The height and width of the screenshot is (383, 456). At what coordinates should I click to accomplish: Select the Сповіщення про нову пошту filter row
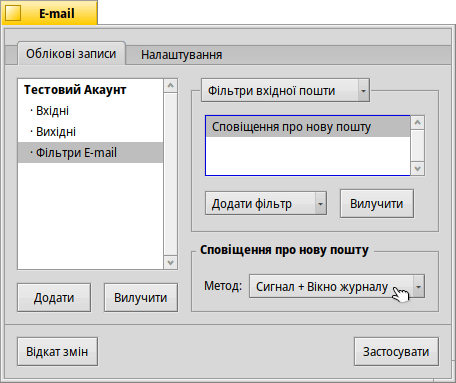308,127
